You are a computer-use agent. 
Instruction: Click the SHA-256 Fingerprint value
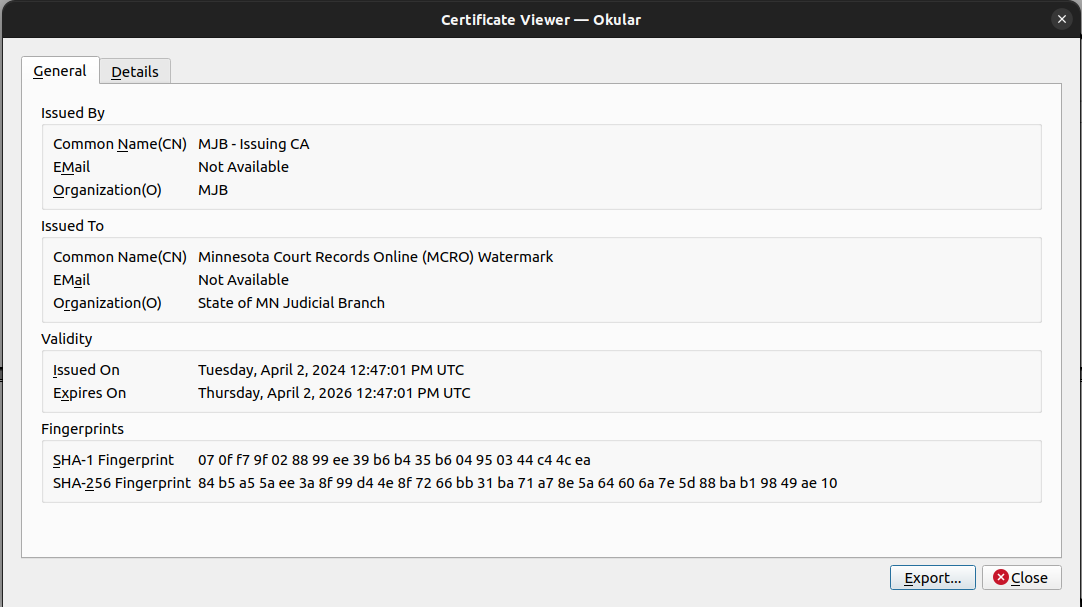pyautogui.click(x=518, y=483)
